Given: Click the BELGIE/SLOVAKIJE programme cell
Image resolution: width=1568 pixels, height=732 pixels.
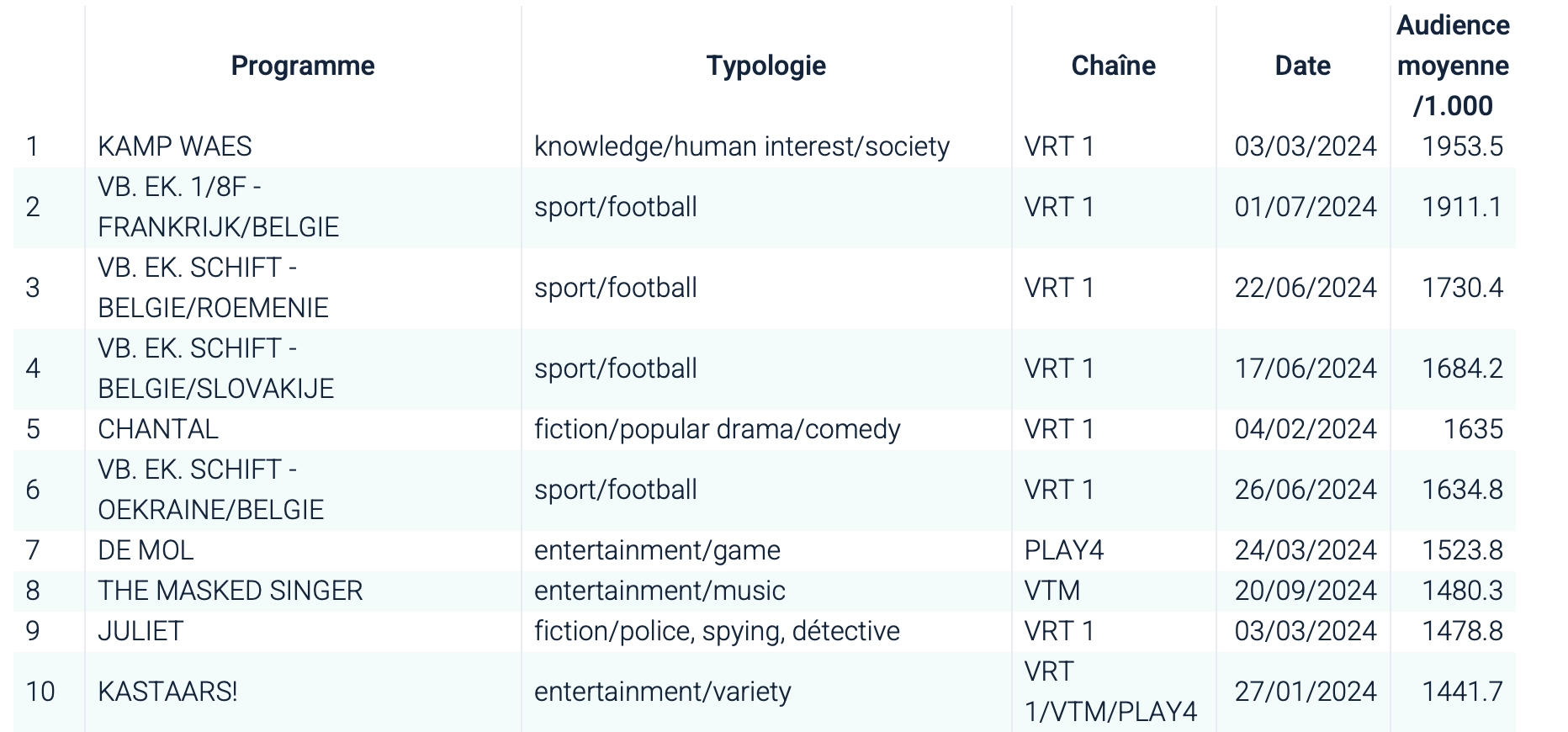Looking at the screenshot, I should 215,369.
